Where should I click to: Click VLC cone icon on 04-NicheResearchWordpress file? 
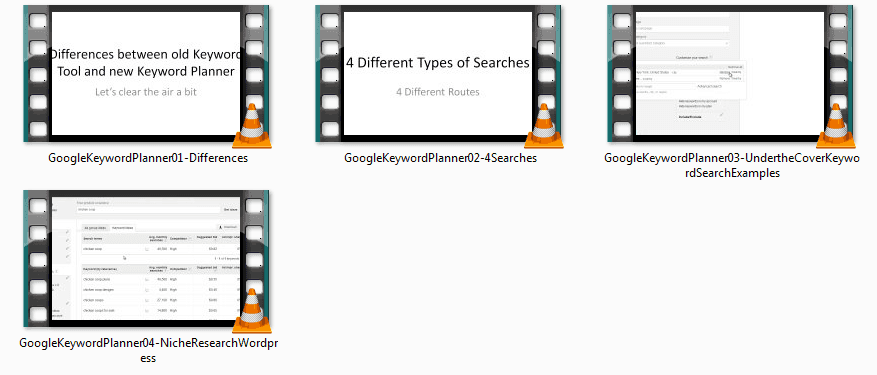252,311
